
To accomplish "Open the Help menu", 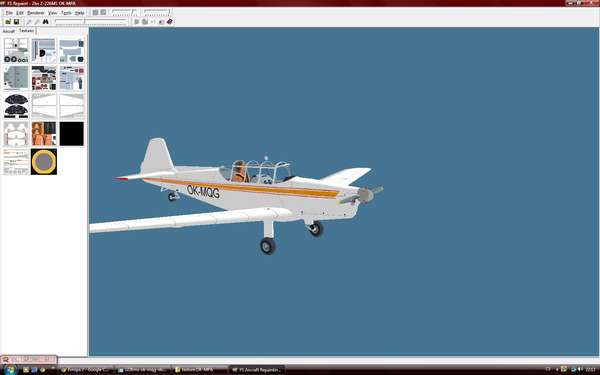I will point(80,13).
